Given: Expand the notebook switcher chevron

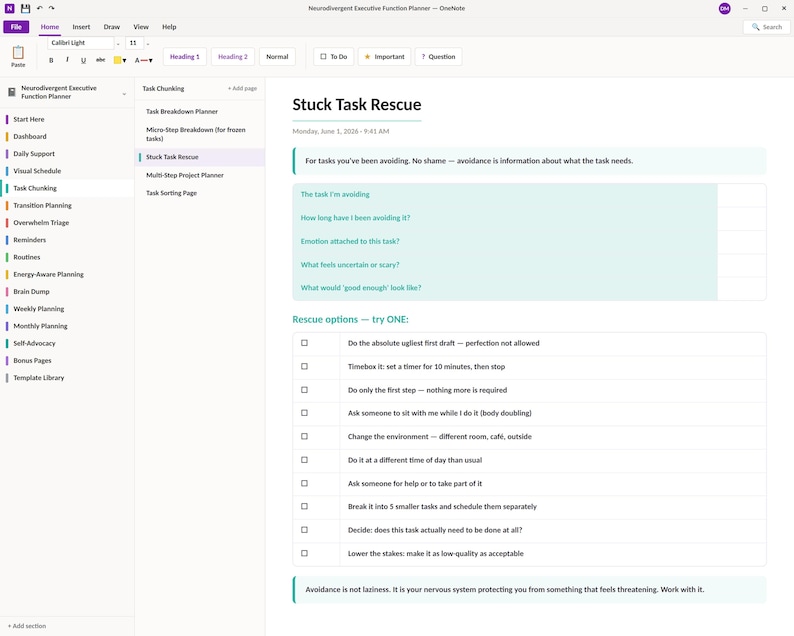Looking at the screenshot, I should (124, 94).
